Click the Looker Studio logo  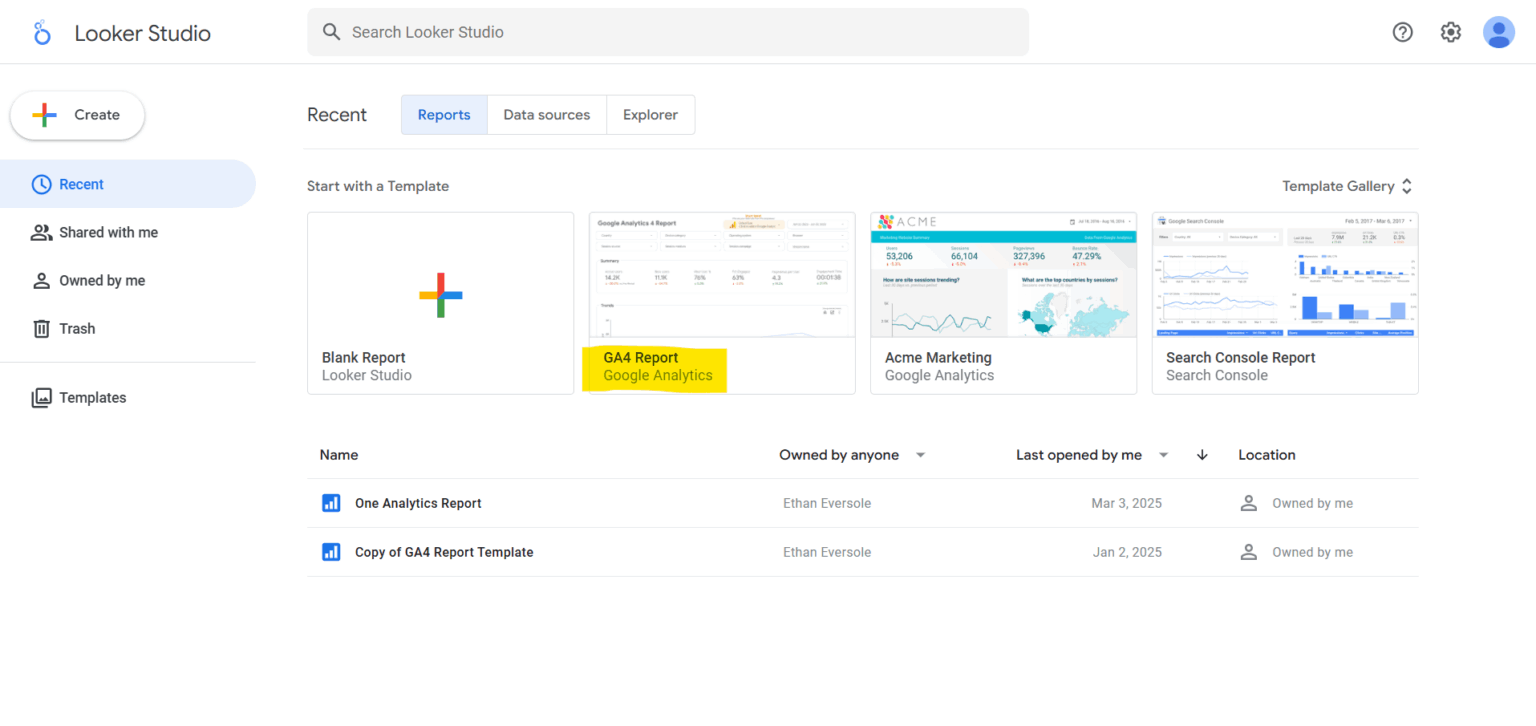pos(41,32)
